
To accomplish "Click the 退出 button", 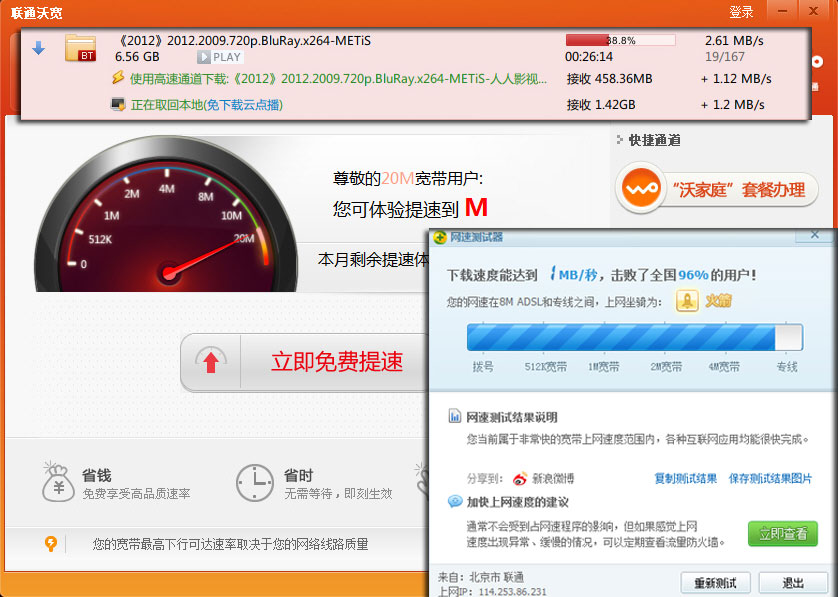I will point(793,583).
